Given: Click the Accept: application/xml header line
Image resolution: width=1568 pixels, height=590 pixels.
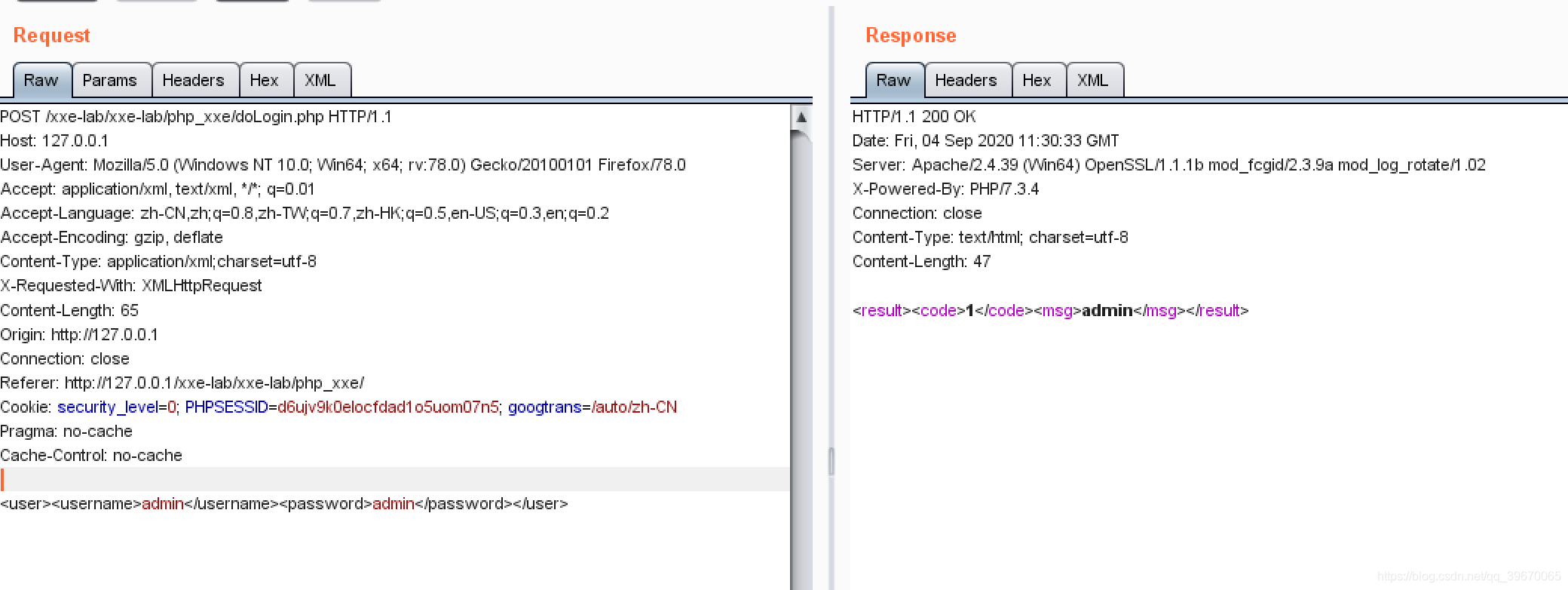Looking at the screenshot, I should pos(158,189).
